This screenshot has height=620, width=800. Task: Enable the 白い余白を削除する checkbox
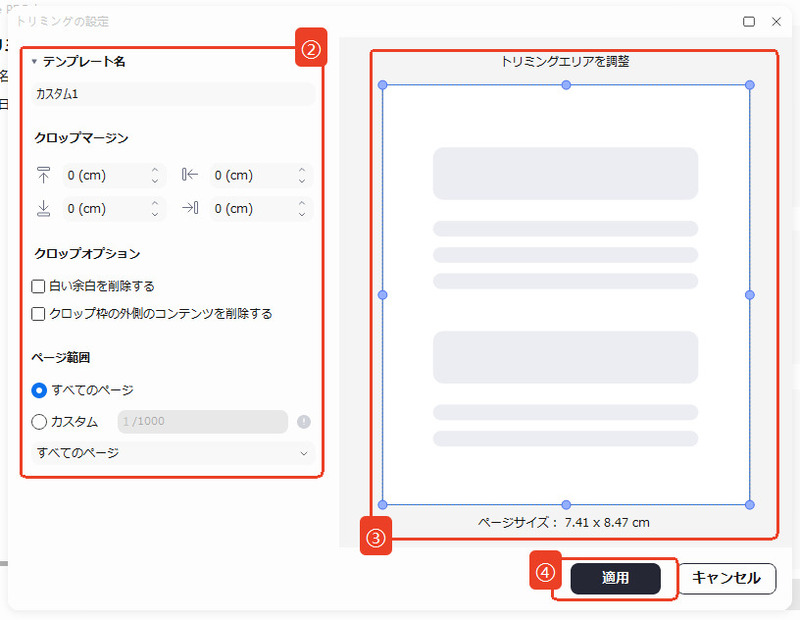pyautogui.click(x=38, y=285)
